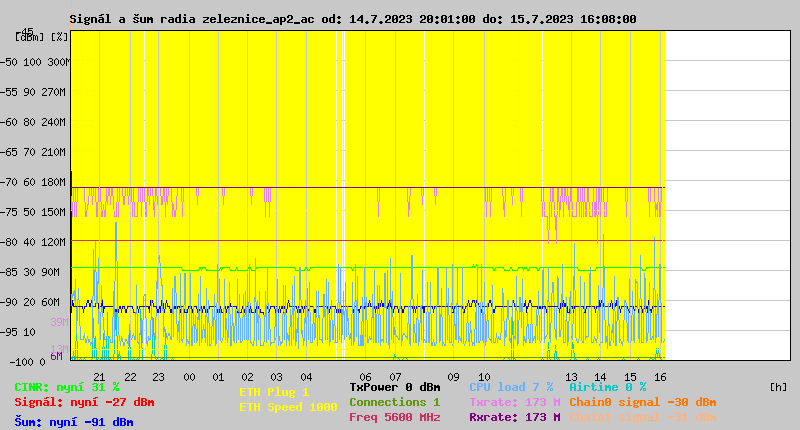Screen dimensions: 800x430
Task: Click the blue Šum noise legend label
Action: point(73,422)
